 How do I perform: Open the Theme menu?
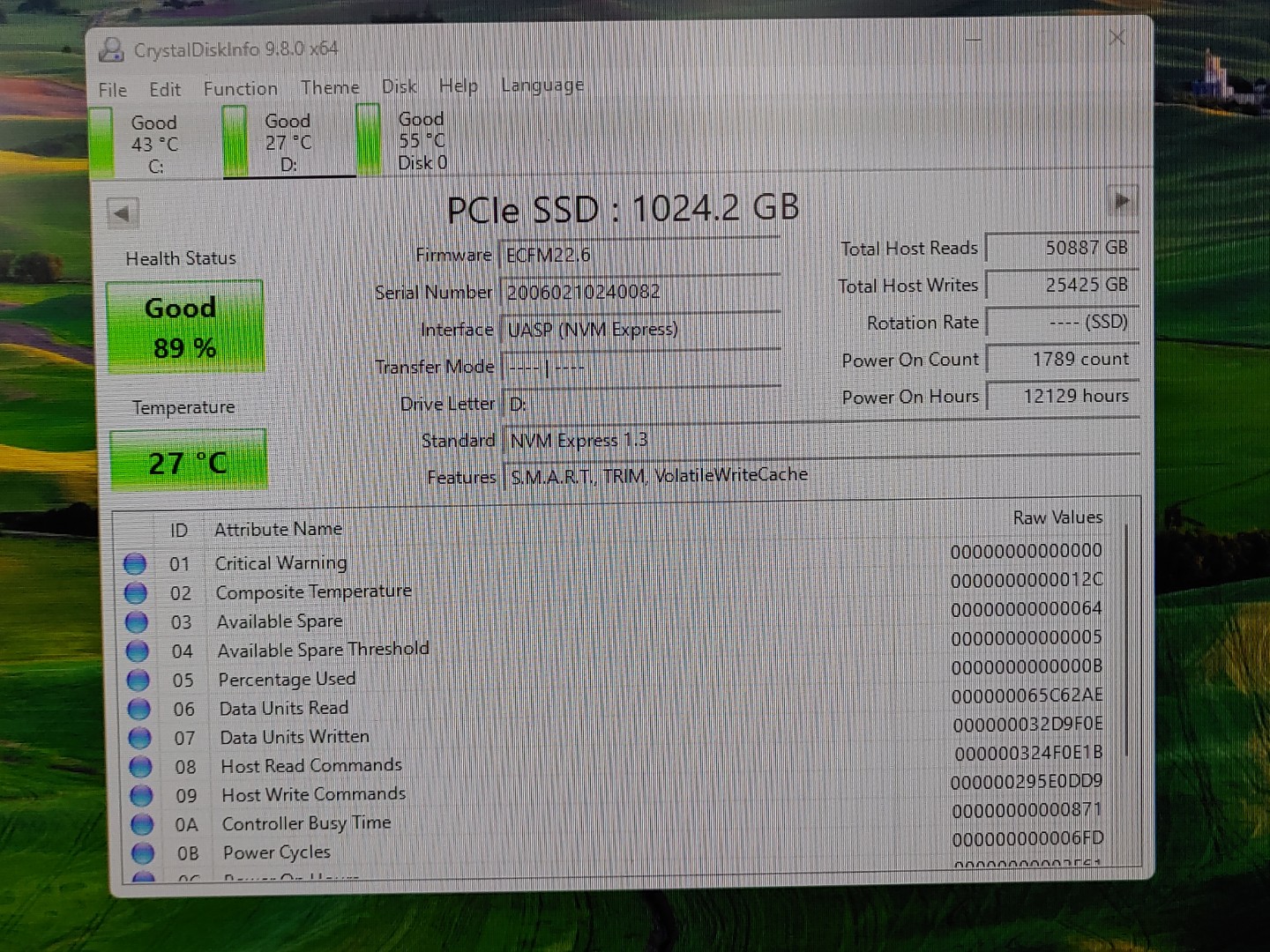(x=330, y=87)
